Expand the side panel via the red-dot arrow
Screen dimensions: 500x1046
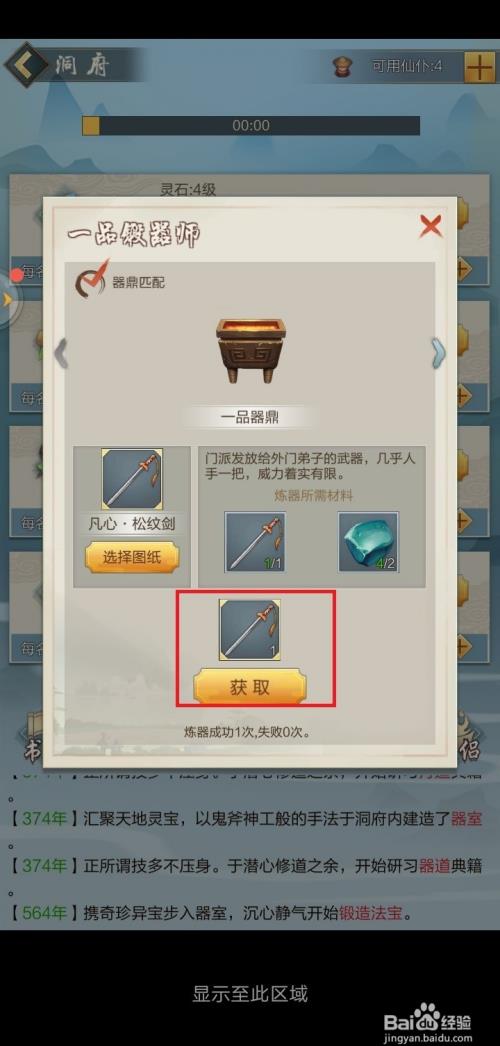[x=9, y=299]
